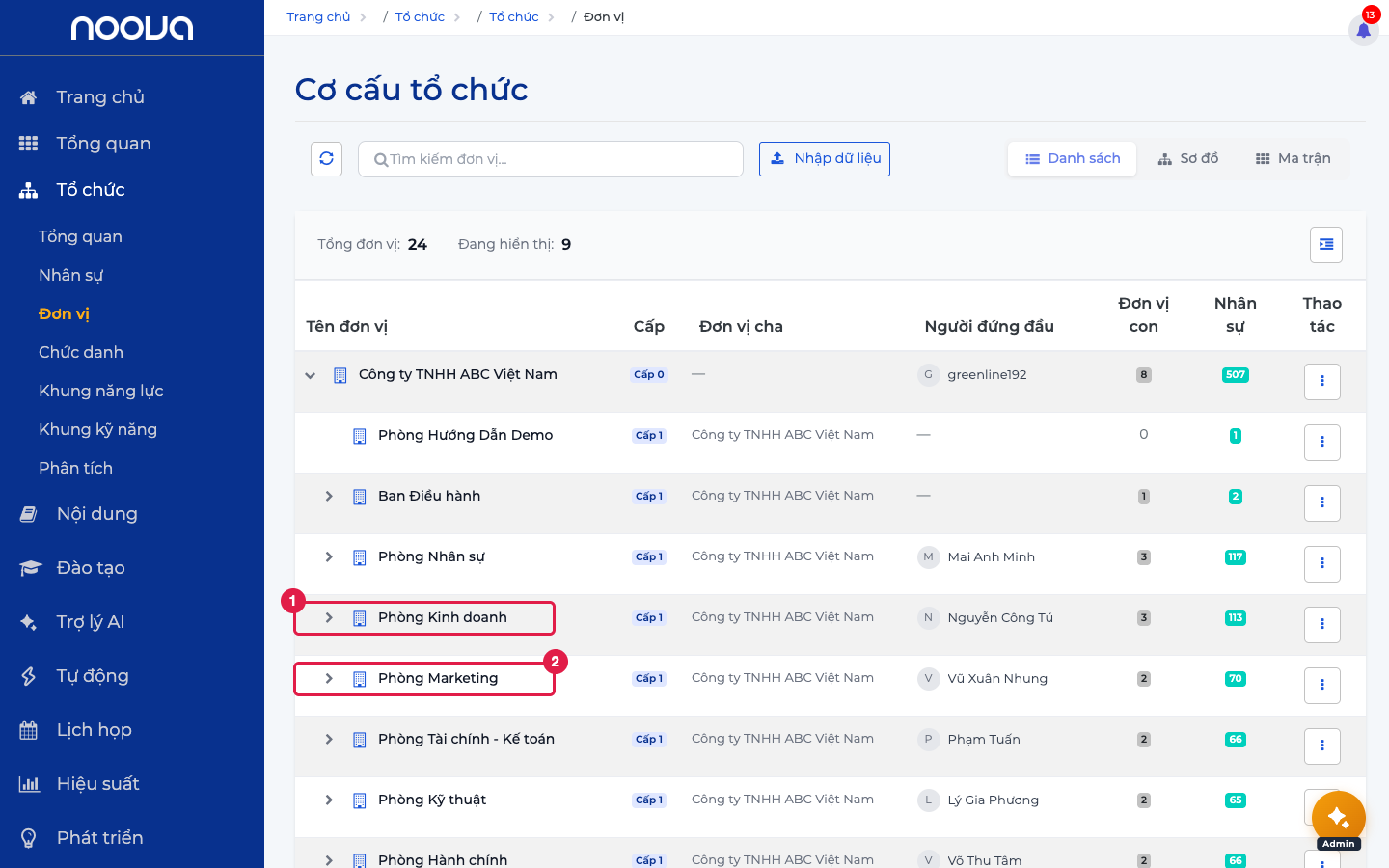Click the Nội dung book icon in sidebar
1389x868 pixels.
pos(29,514)
